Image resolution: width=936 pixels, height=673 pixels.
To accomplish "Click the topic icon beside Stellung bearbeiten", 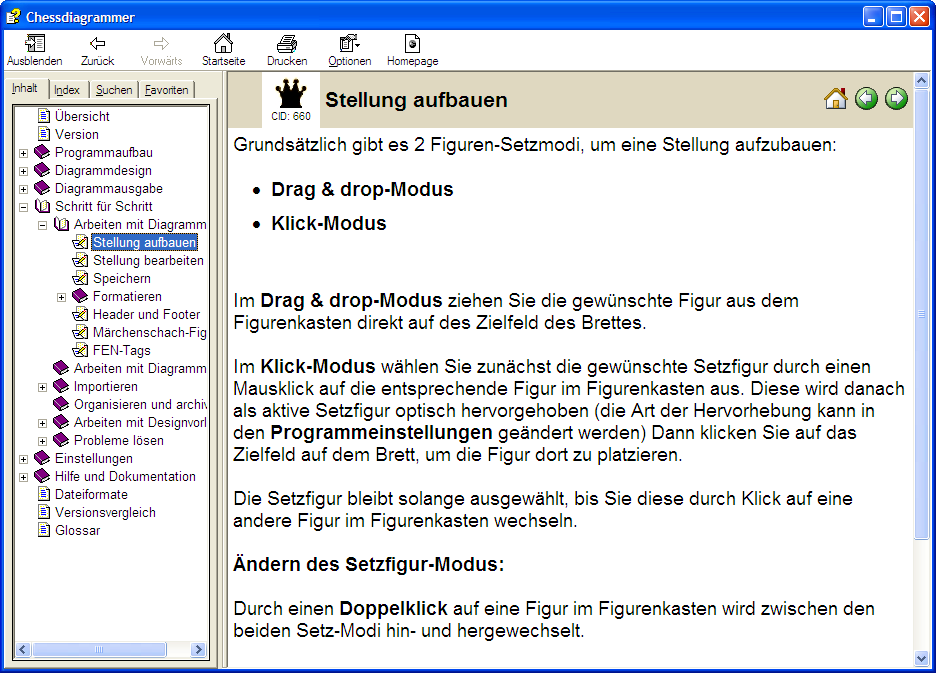I will (x=80, y=260).
